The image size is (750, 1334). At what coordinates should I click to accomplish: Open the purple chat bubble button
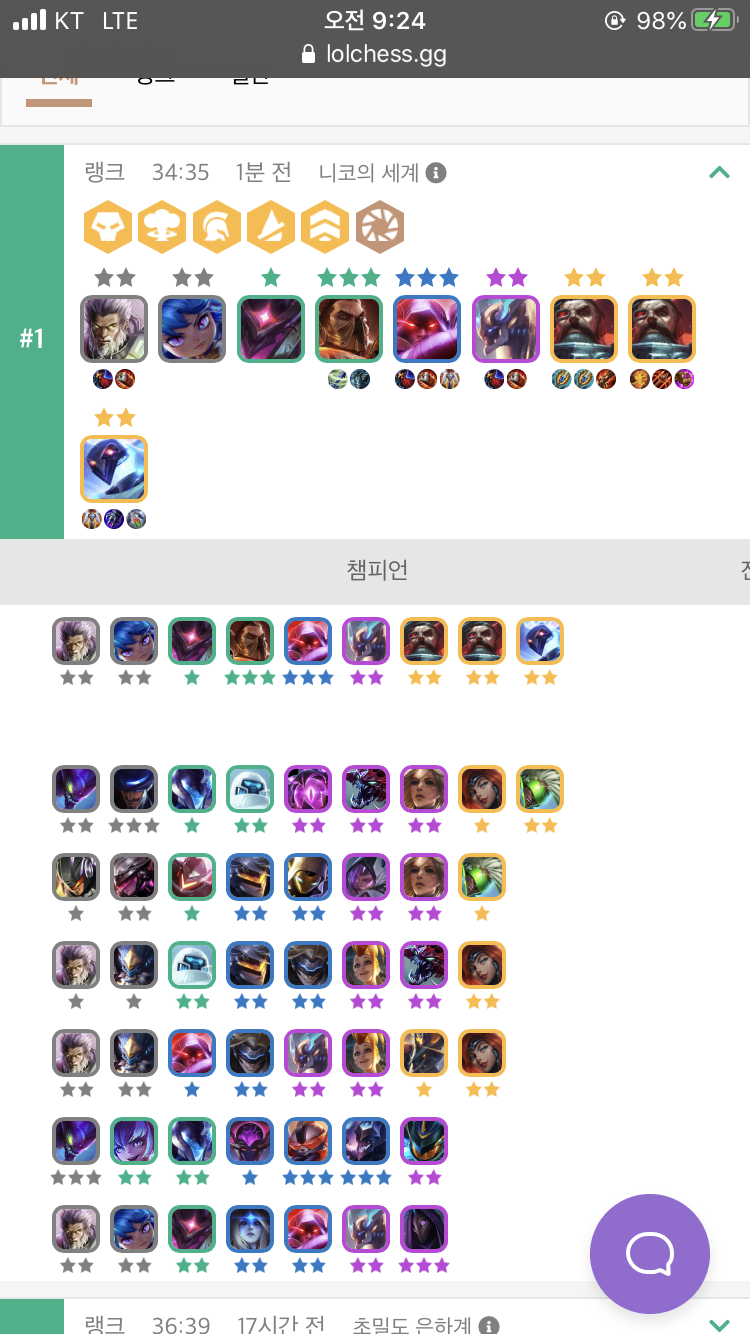point(650,1254)
